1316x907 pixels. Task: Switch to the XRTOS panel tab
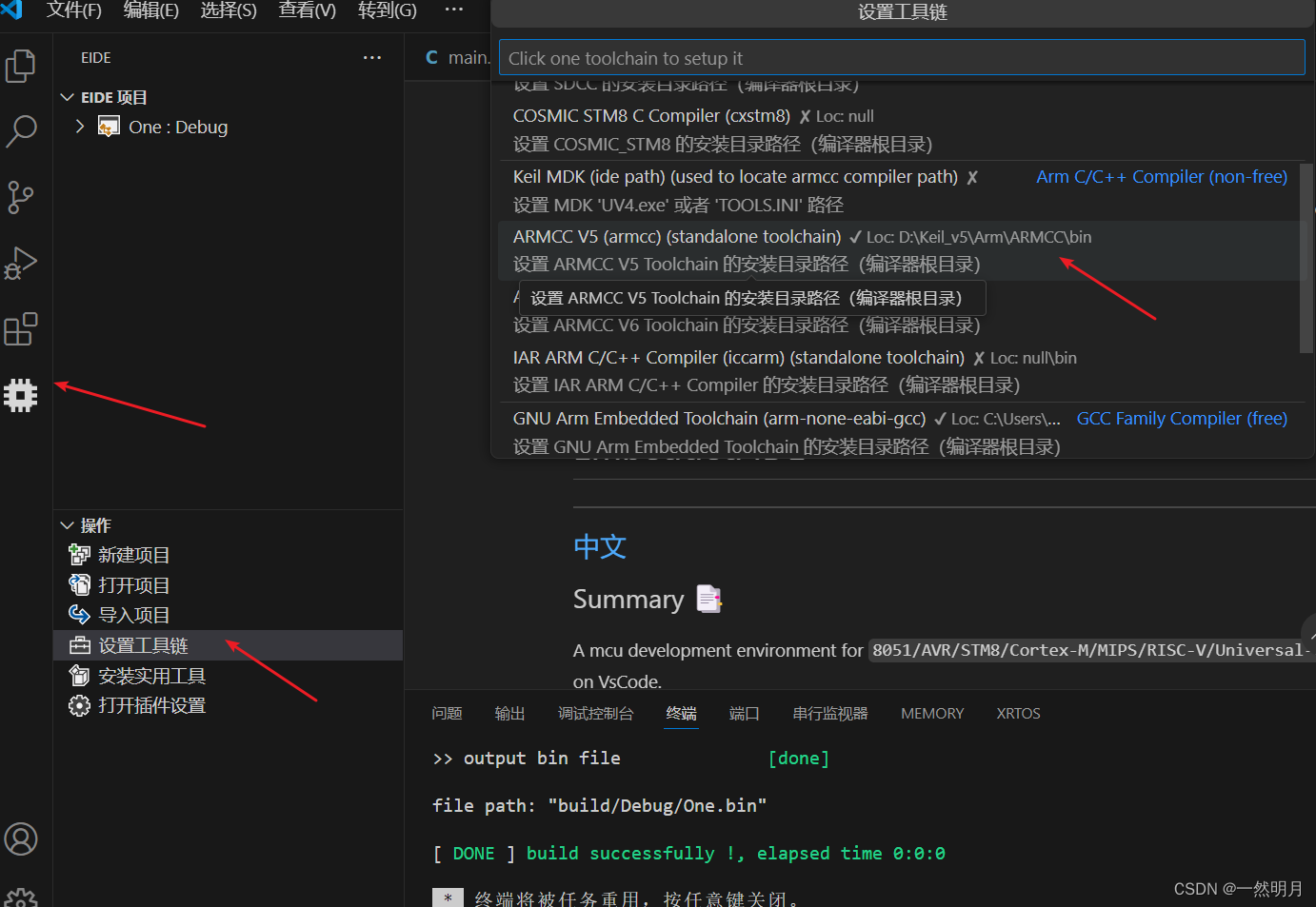1018,713
